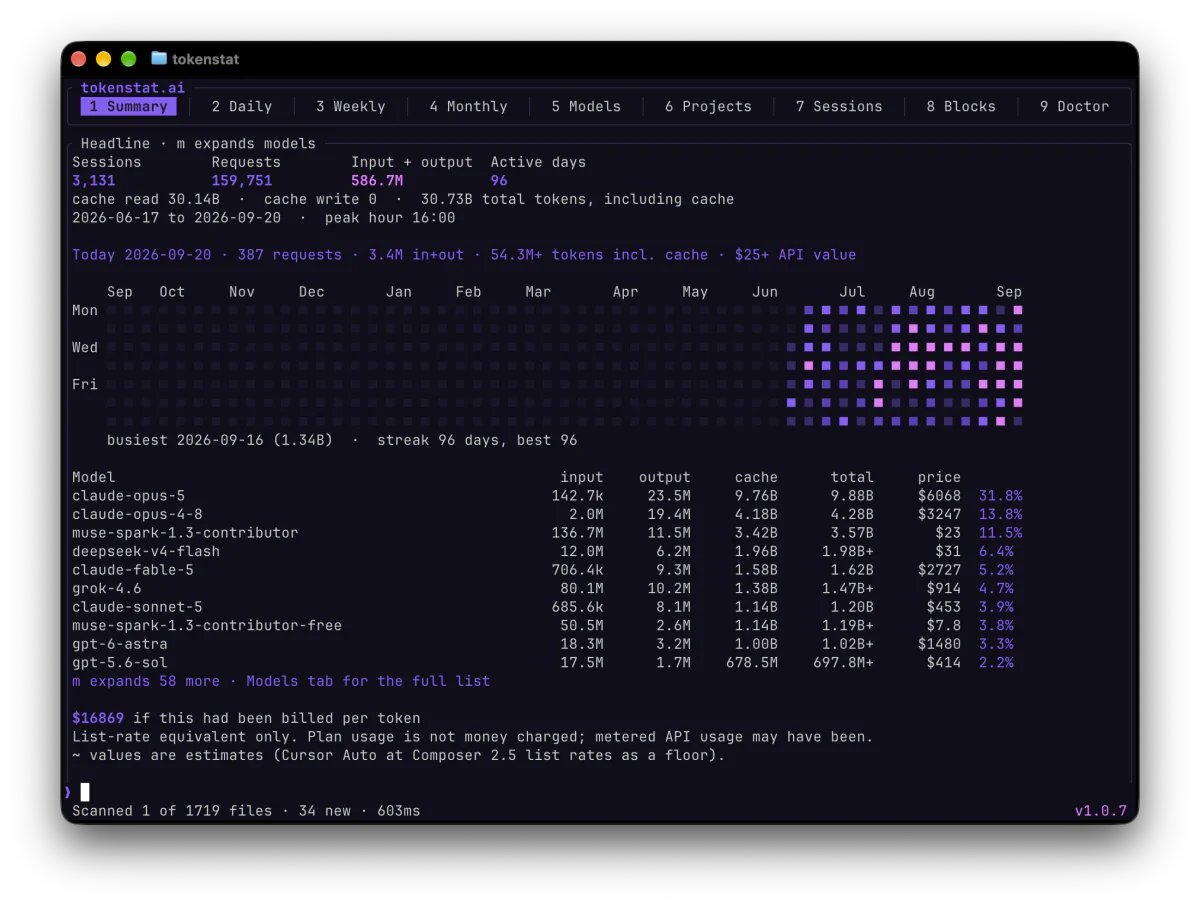Image resolution: width=1200 pixels, height=905 pixels.
Task: Click the grok-4.6 model name
Action: pyautogui.click(x=107, y=588)
